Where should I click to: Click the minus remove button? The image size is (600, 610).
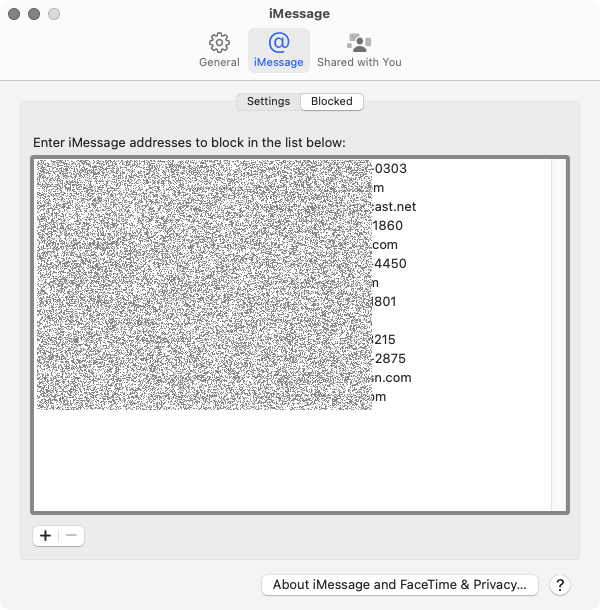(71, 536)
